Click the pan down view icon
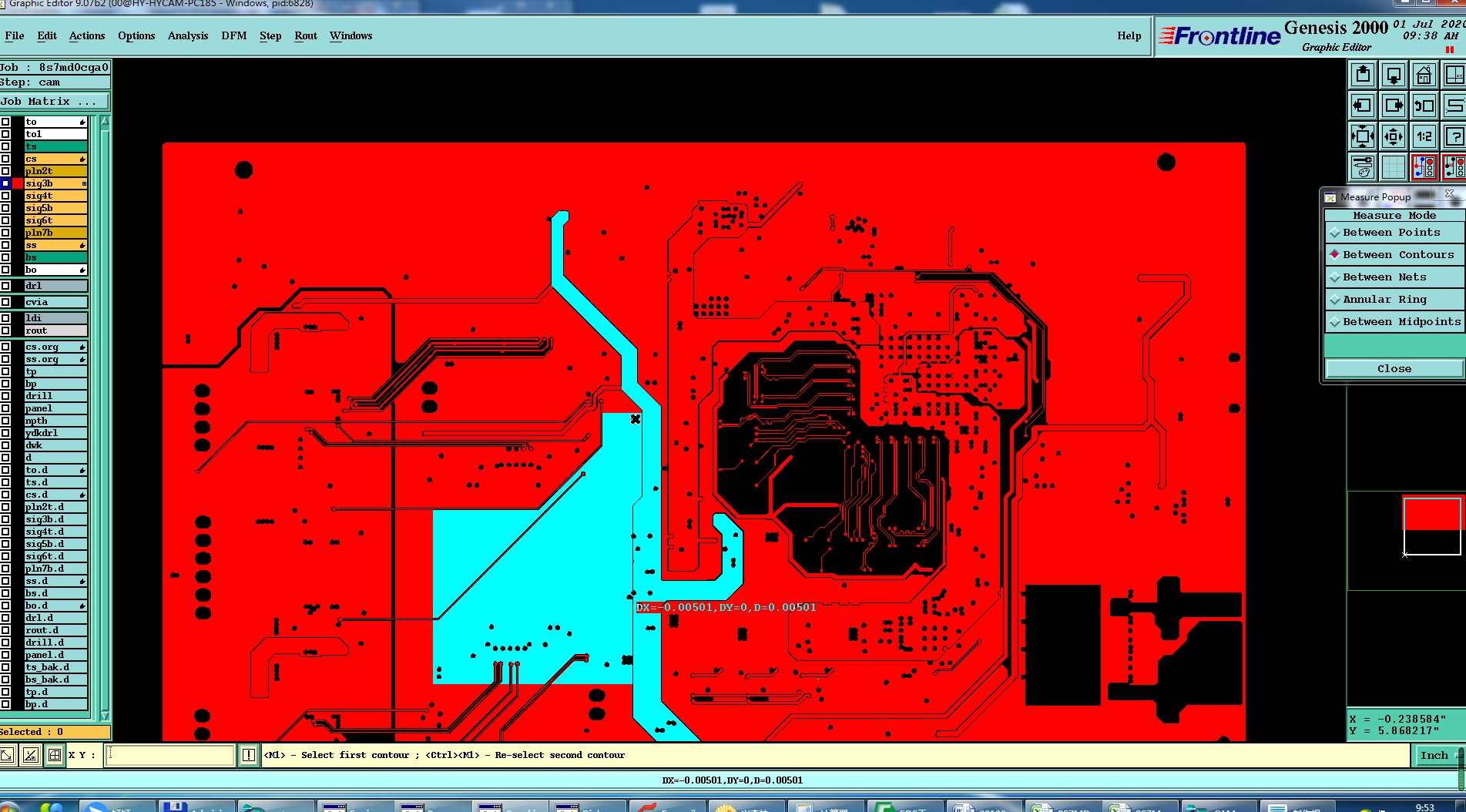This screenshot has width=1466, height=812. pos(1394,75)
